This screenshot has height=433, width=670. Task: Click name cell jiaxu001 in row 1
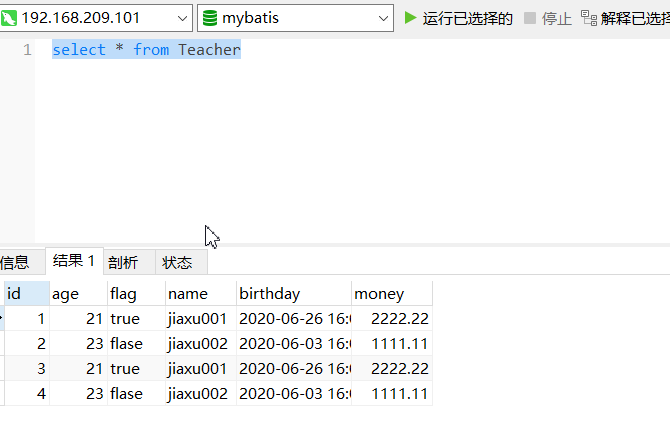pos(201,318)
